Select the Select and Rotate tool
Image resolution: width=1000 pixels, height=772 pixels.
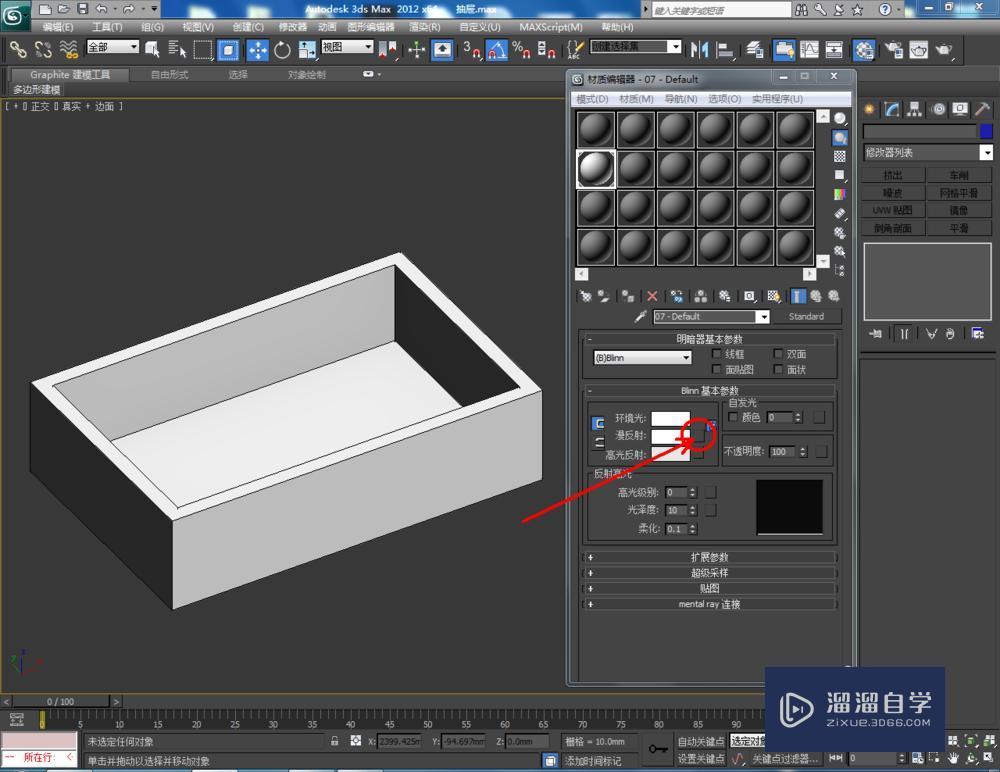pyautogui.click(x=282, y=50)
